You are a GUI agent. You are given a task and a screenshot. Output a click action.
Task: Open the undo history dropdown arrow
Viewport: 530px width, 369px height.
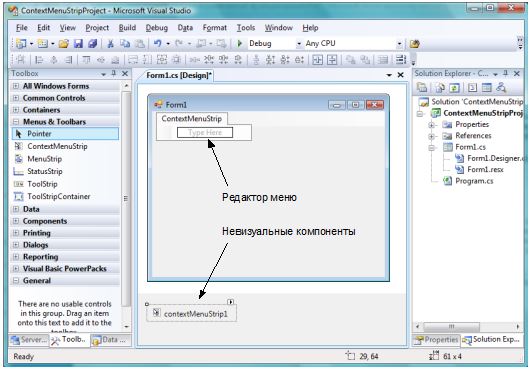(x=168, y=44)
